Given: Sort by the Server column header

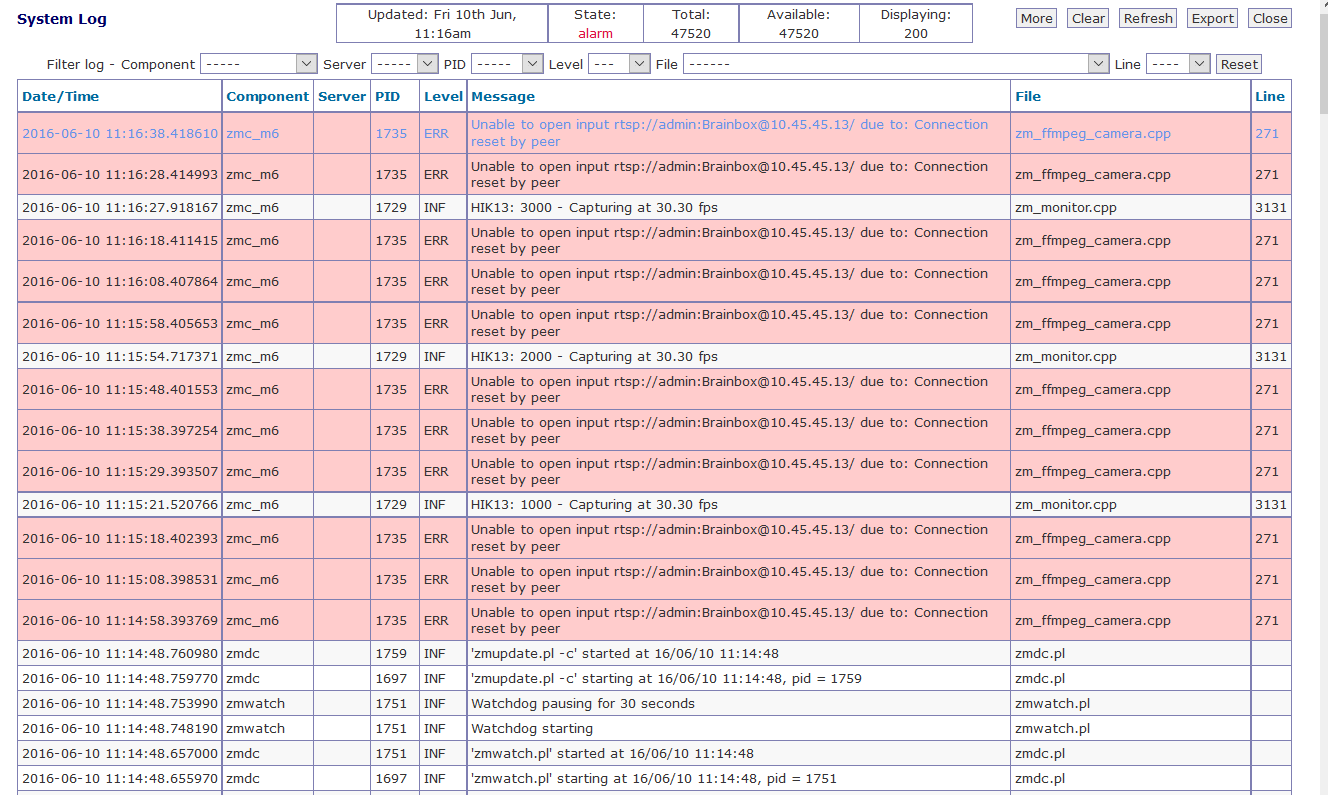Looking at the screenshot, I should [x=342, y=97].
